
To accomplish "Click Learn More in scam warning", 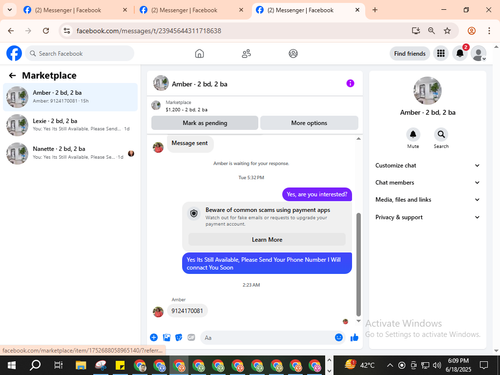I will pyautogui.click(x=267, y=239).
